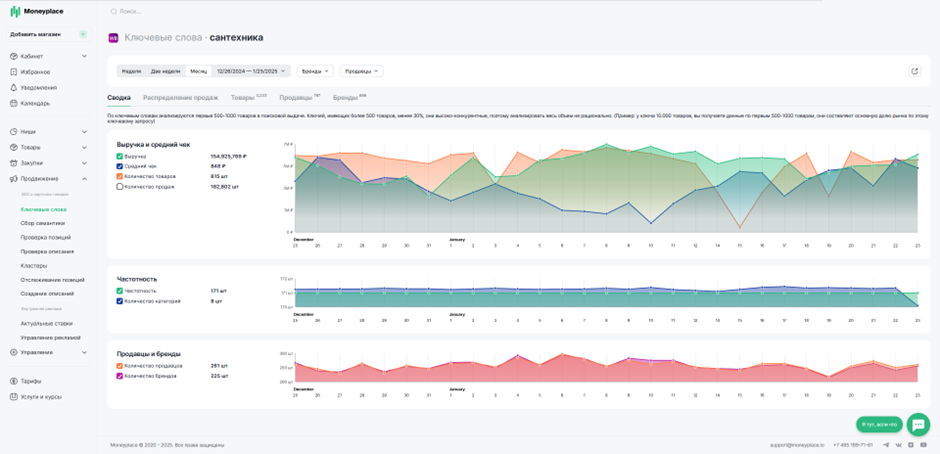Expand the Ниши sidebar section
This screenshot has height=454, width=940.
point(49,131)
